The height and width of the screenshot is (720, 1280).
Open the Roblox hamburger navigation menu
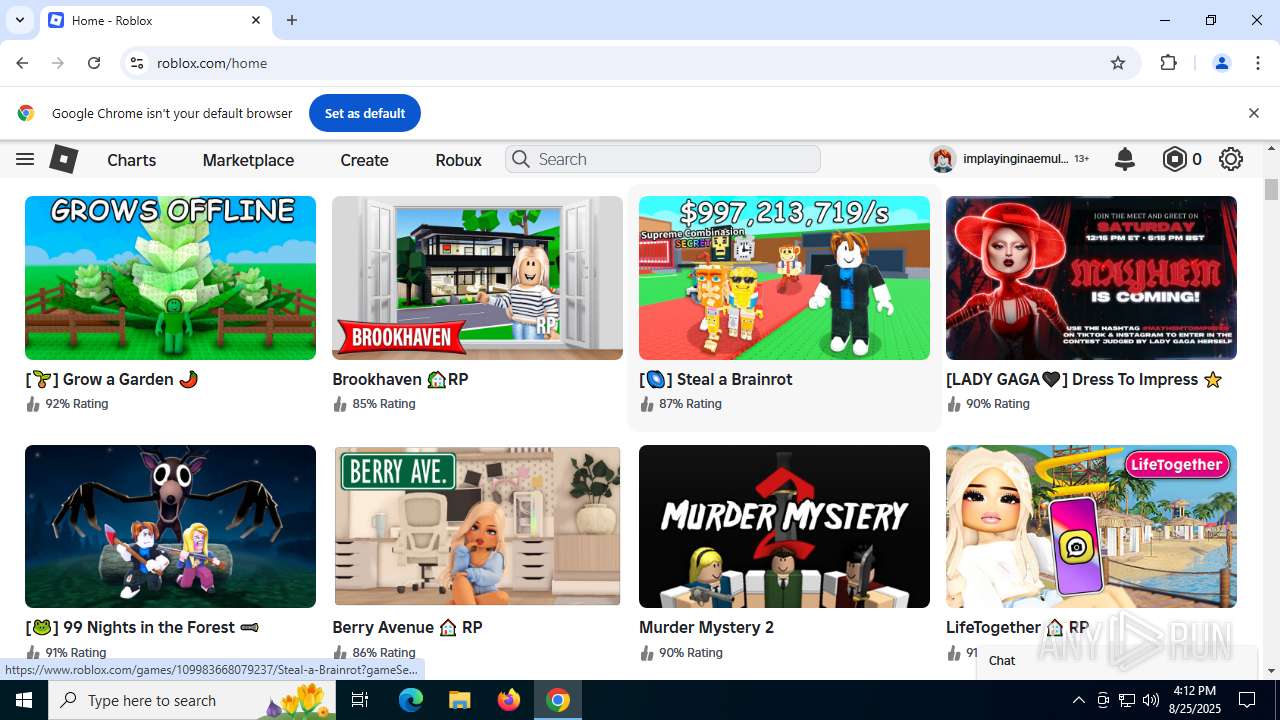pos(25,159)
